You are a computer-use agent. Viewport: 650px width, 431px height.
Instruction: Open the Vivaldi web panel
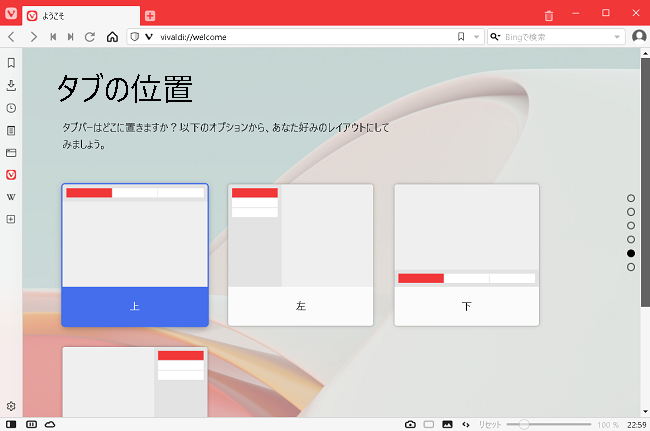click(x=11, y=175)
